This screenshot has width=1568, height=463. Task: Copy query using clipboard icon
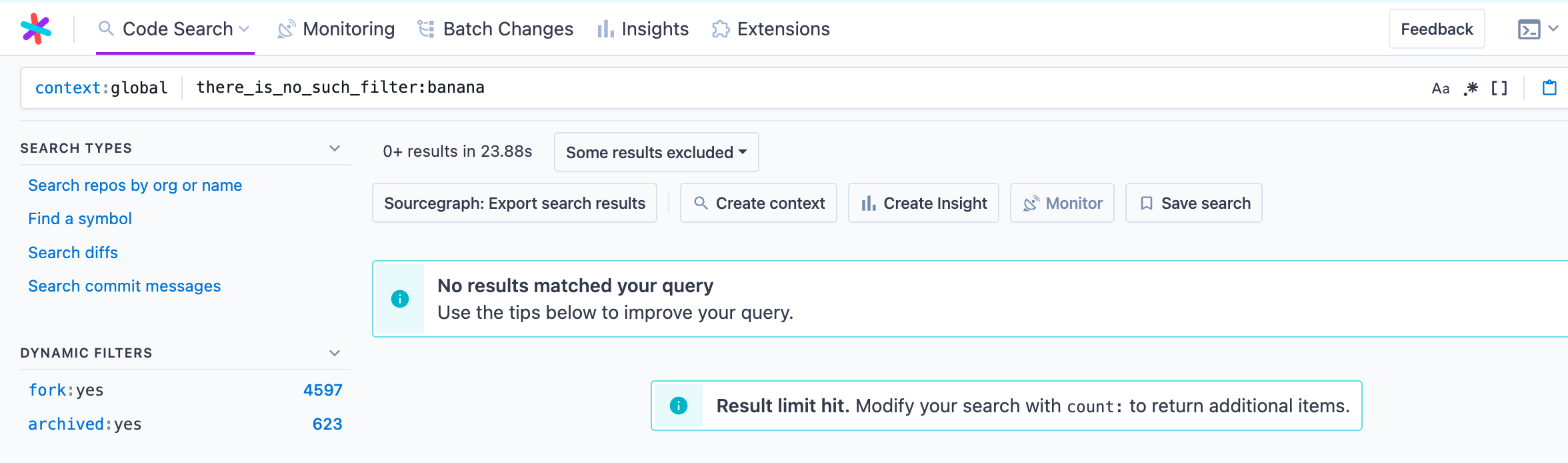(x=1549, y=88)
